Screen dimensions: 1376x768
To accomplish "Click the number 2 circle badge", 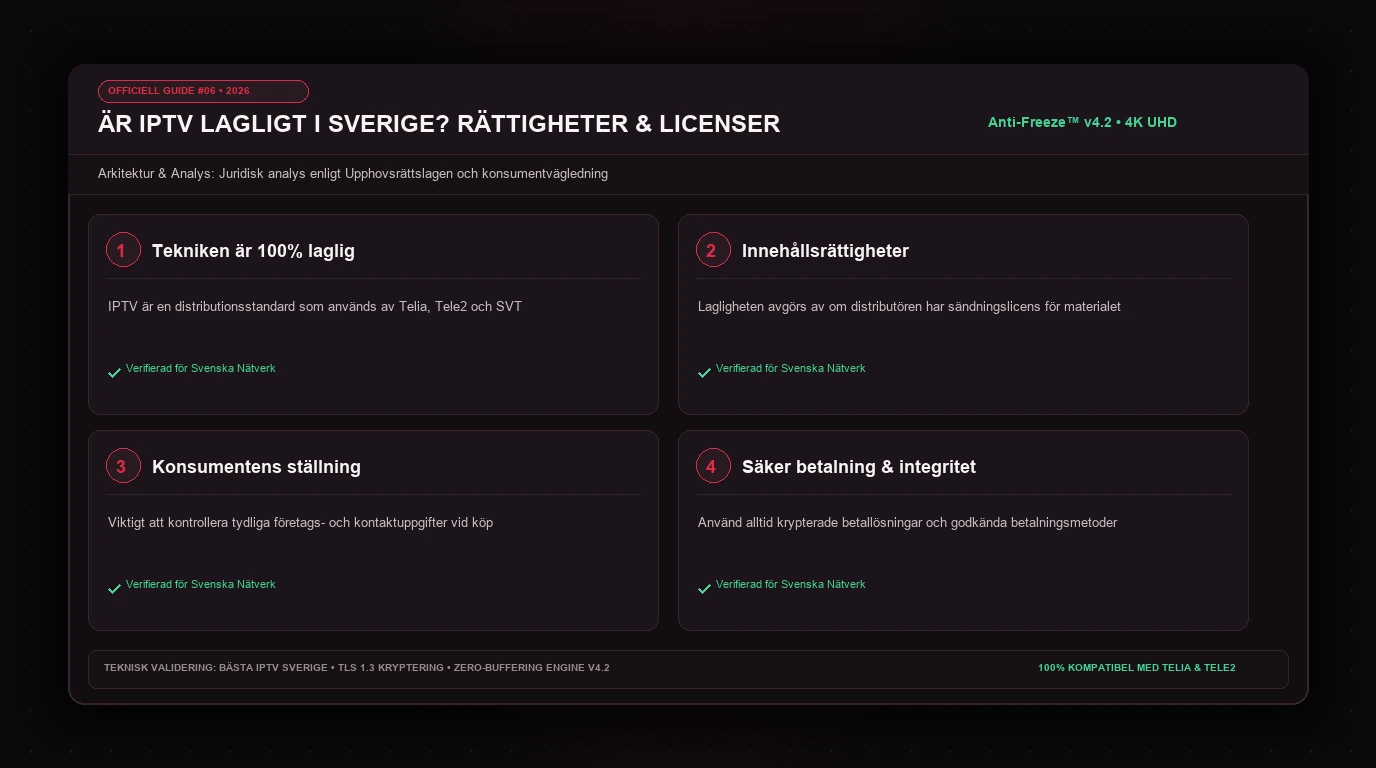I will click(713, 250).
